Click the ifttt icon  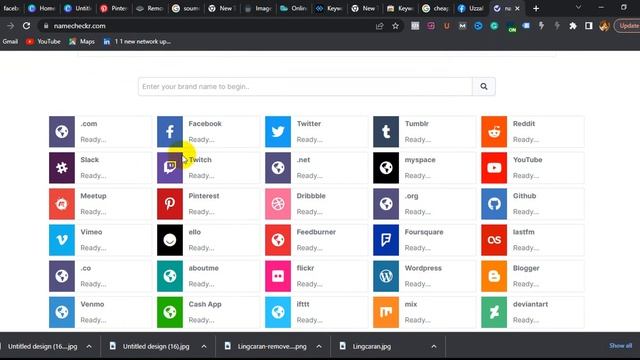278,312
